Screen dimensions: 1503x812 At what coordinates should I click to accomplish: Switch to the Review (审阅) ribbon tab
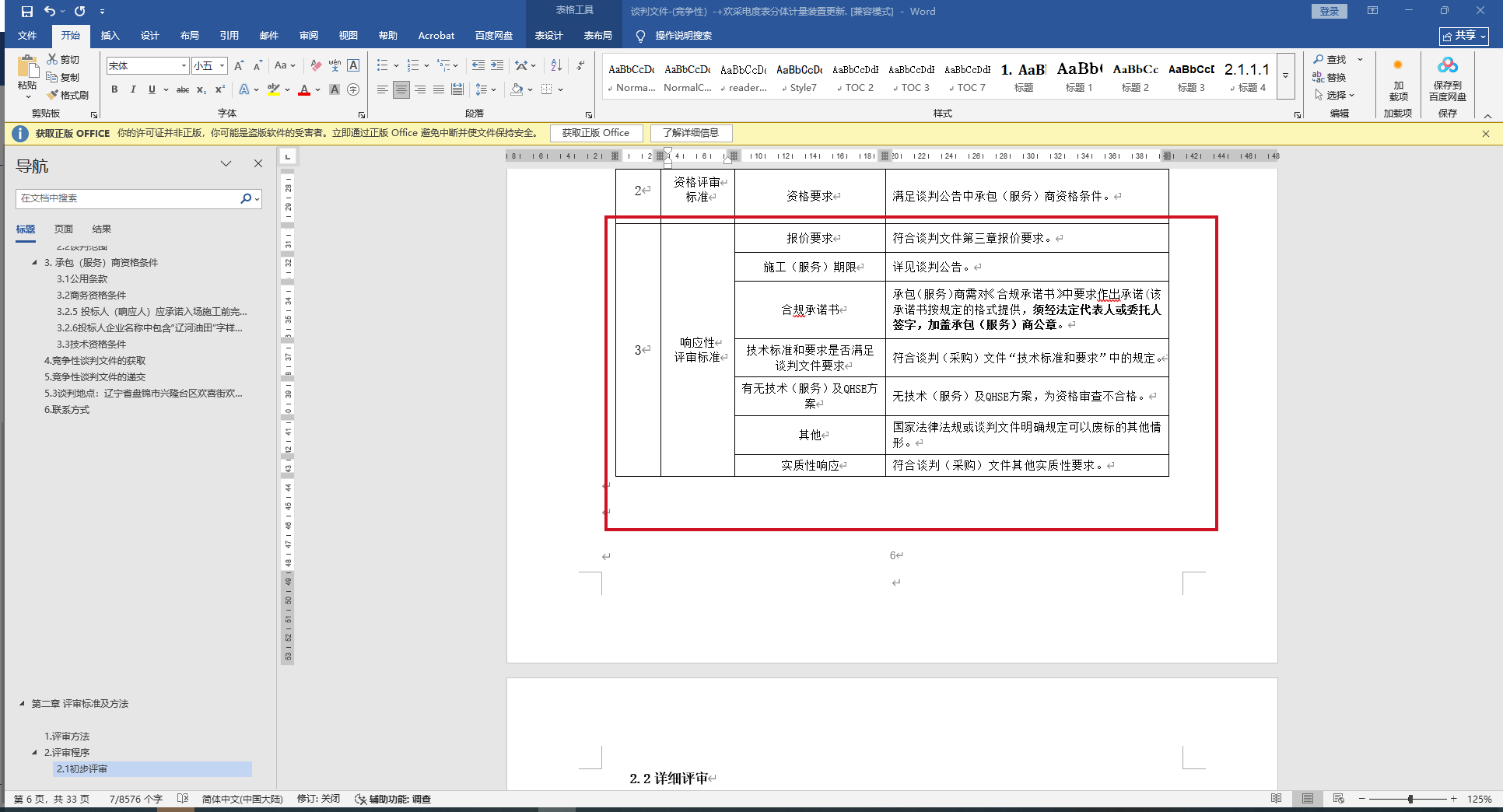click(309, 36)
